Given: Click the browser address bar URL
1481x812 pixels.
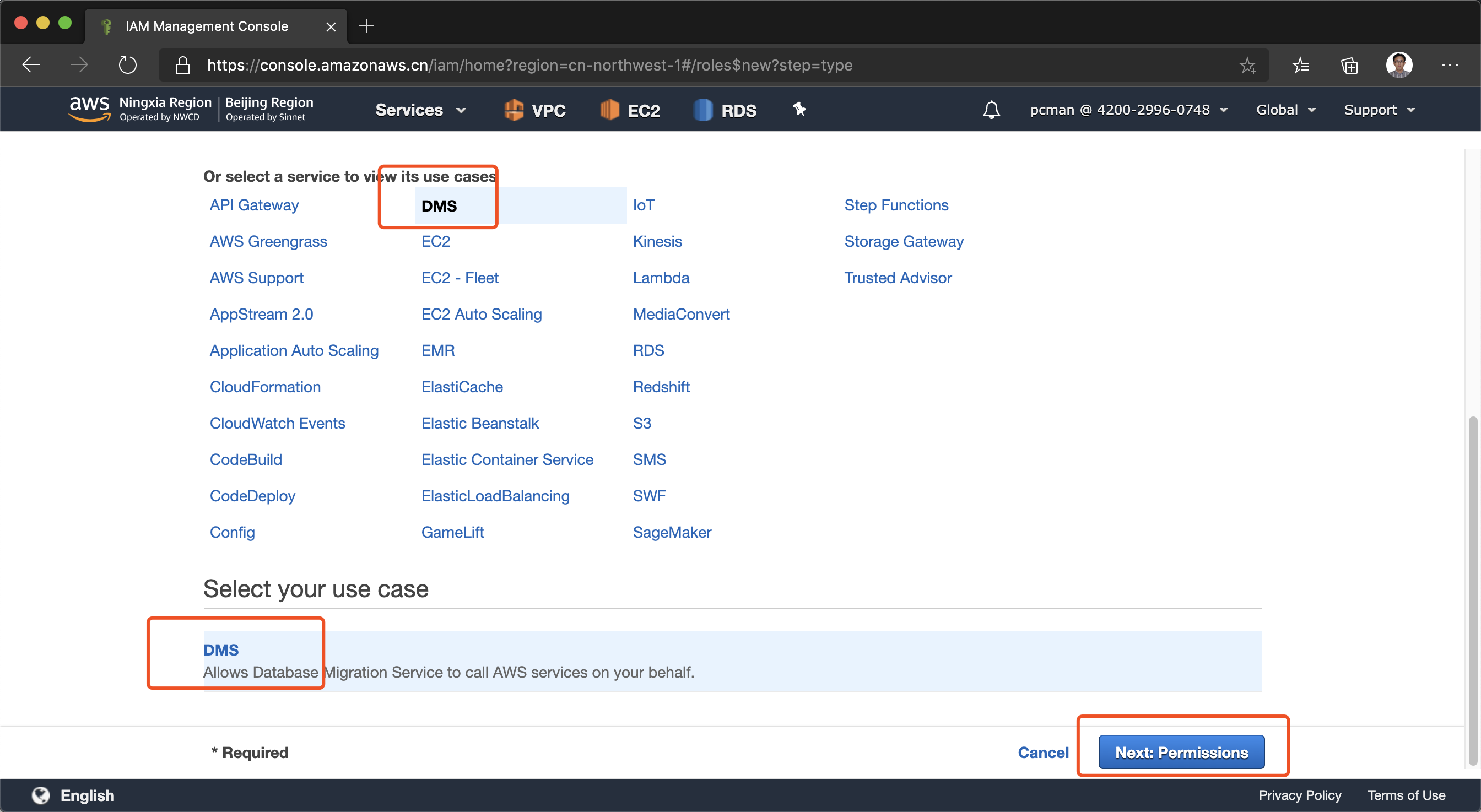Looking at the screenshot, I should click(x=529, y=65).
